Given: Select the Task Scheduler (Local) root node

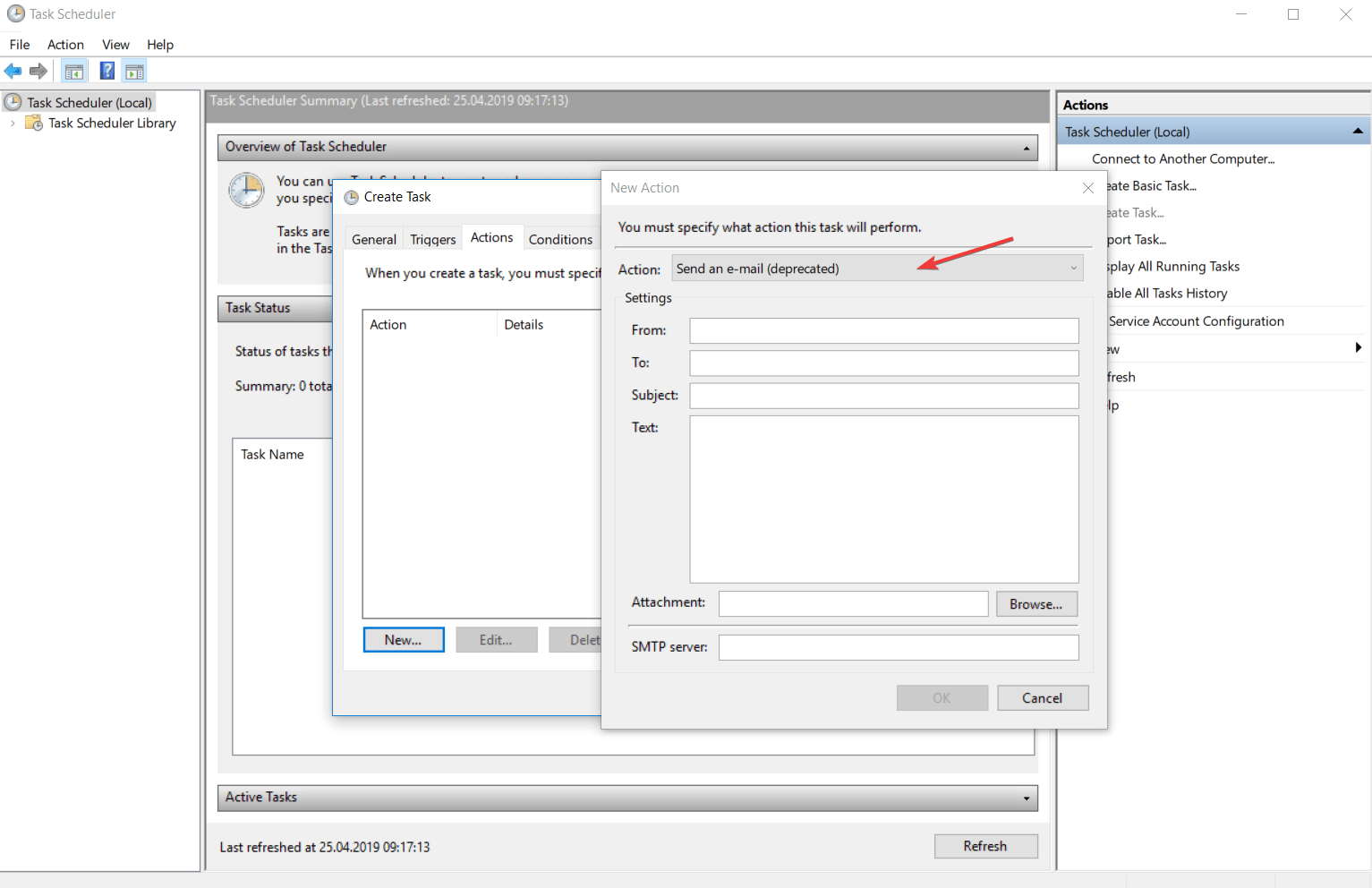Looking at the screenshot, I should click(x=88, y=101).
